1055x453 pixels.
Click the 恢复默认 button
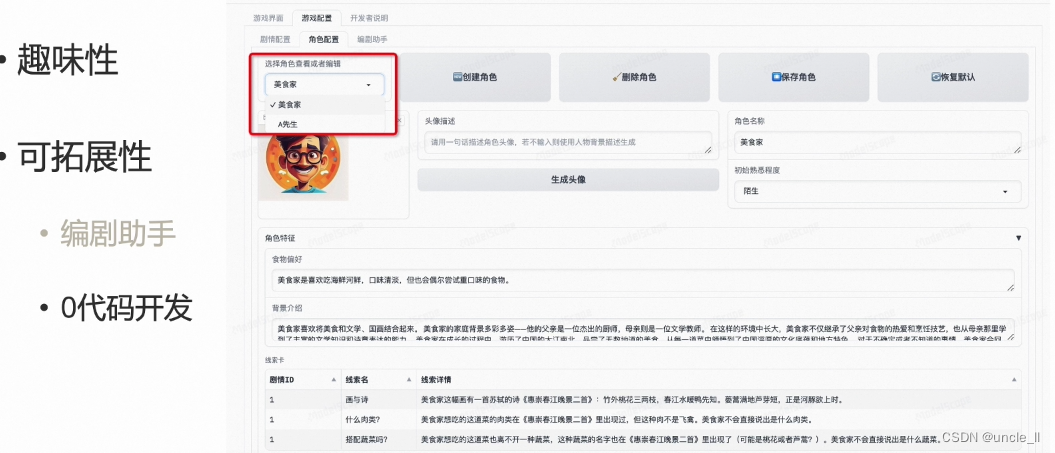coord(953,77)
